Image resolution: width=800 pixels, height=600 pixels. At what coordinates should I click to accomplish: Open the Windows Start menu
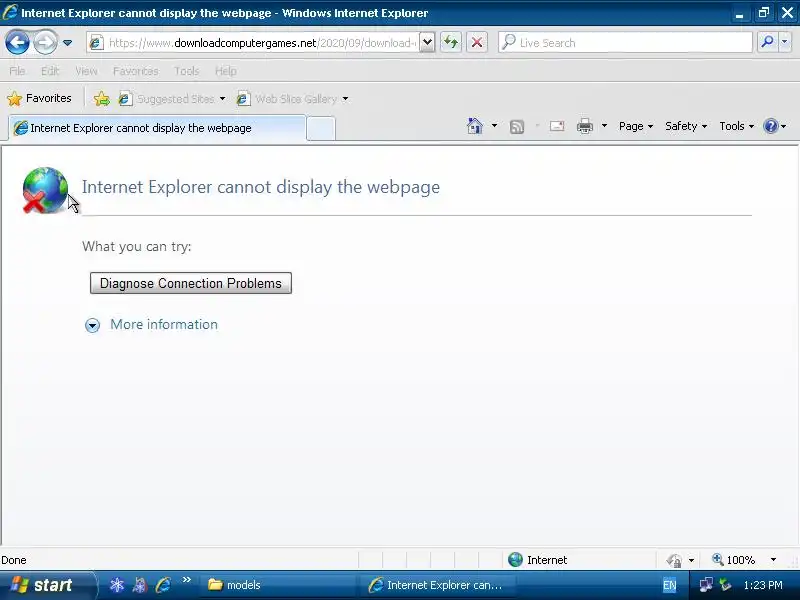pyautogui.click(x=47, y=585)
